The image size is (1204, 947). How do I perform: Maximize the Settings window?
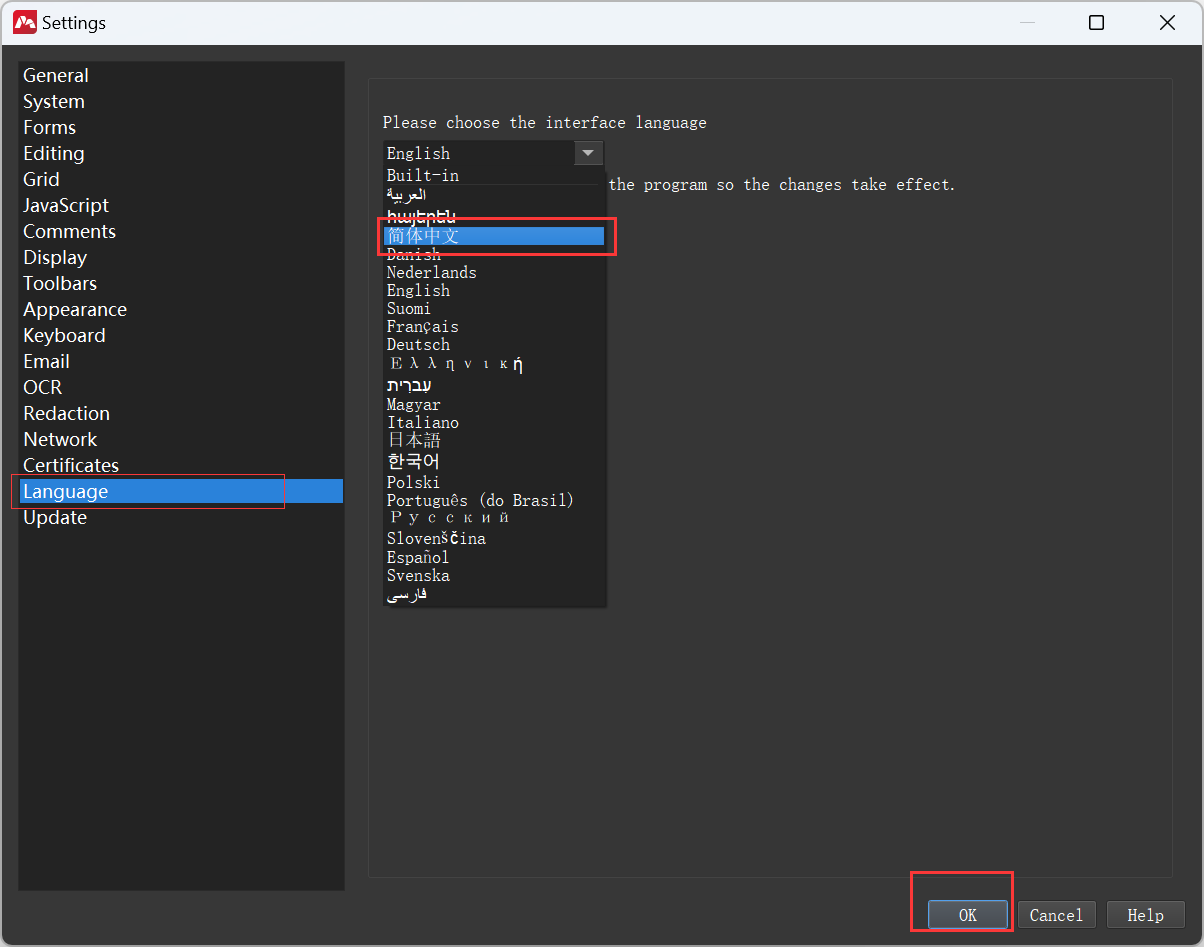click(x=1096, y=22)
